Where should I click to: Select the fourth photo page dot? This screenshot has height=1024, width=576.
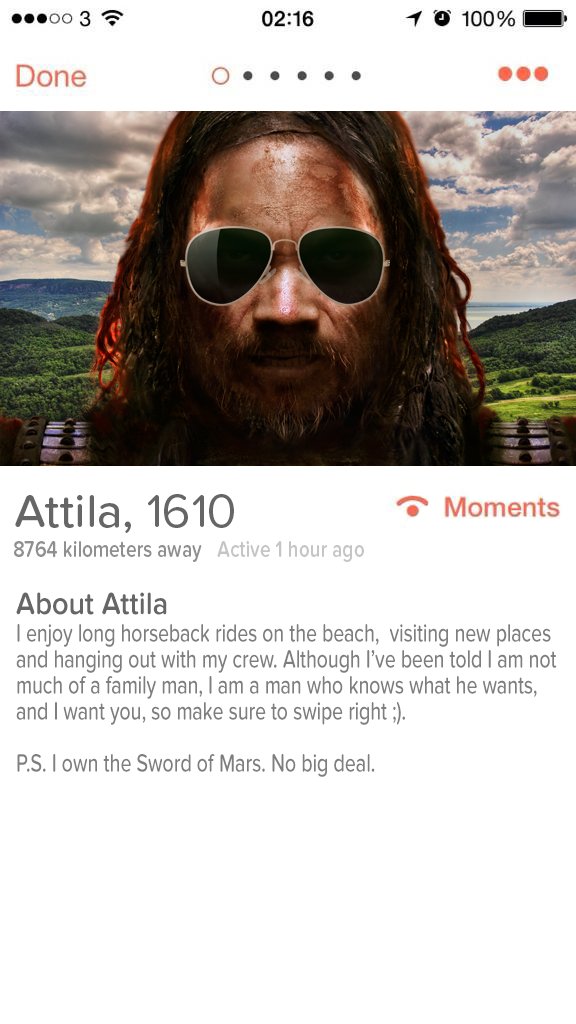302,76
